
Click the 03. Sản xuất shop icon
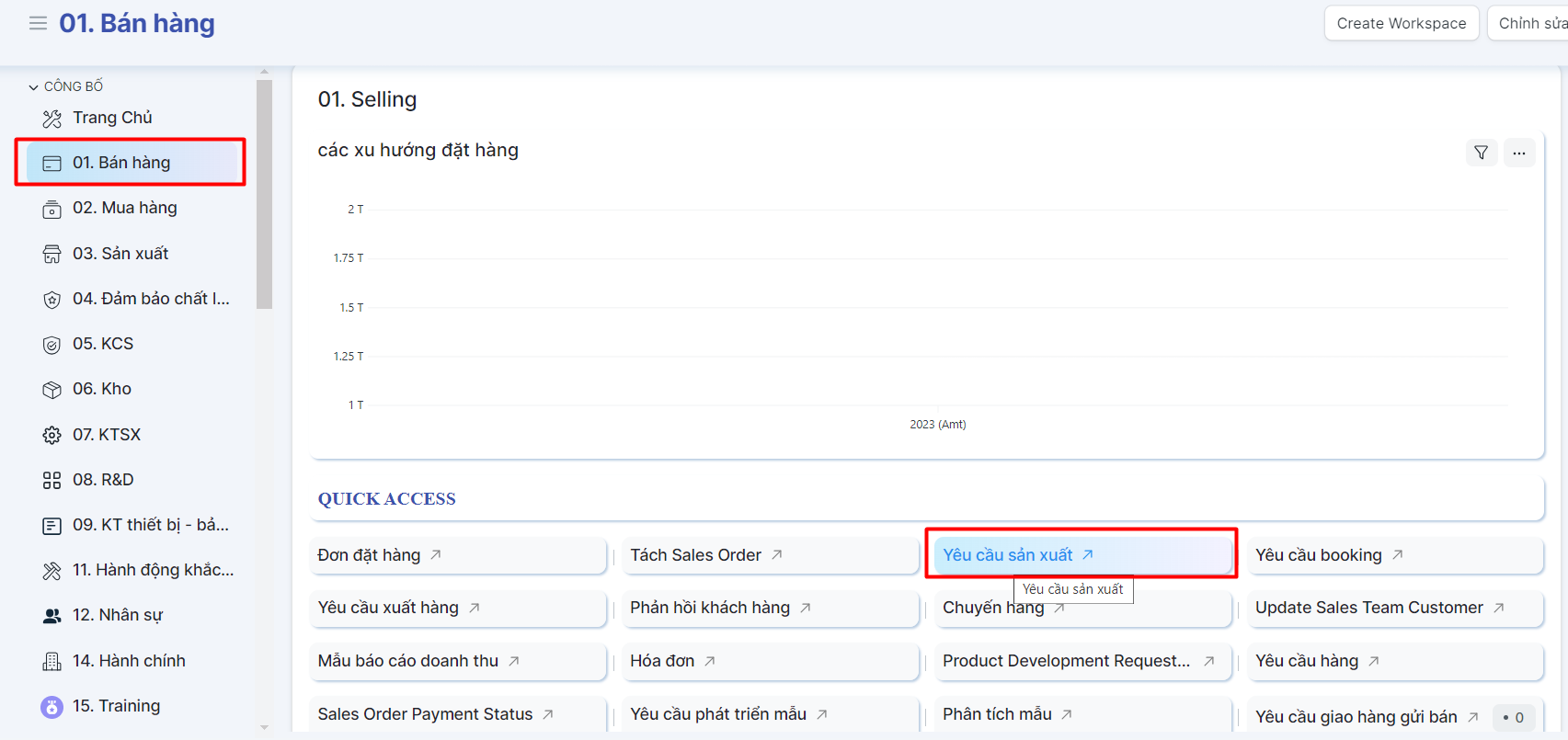52,255
